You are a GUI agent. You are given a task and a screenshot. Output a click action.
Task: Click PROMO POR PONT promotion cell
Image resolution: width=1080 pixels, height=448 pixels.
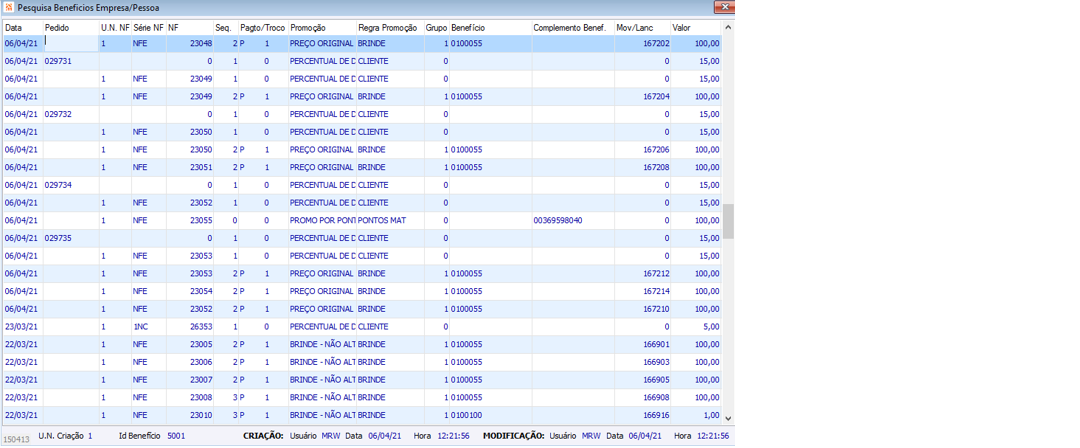point(322,221)
